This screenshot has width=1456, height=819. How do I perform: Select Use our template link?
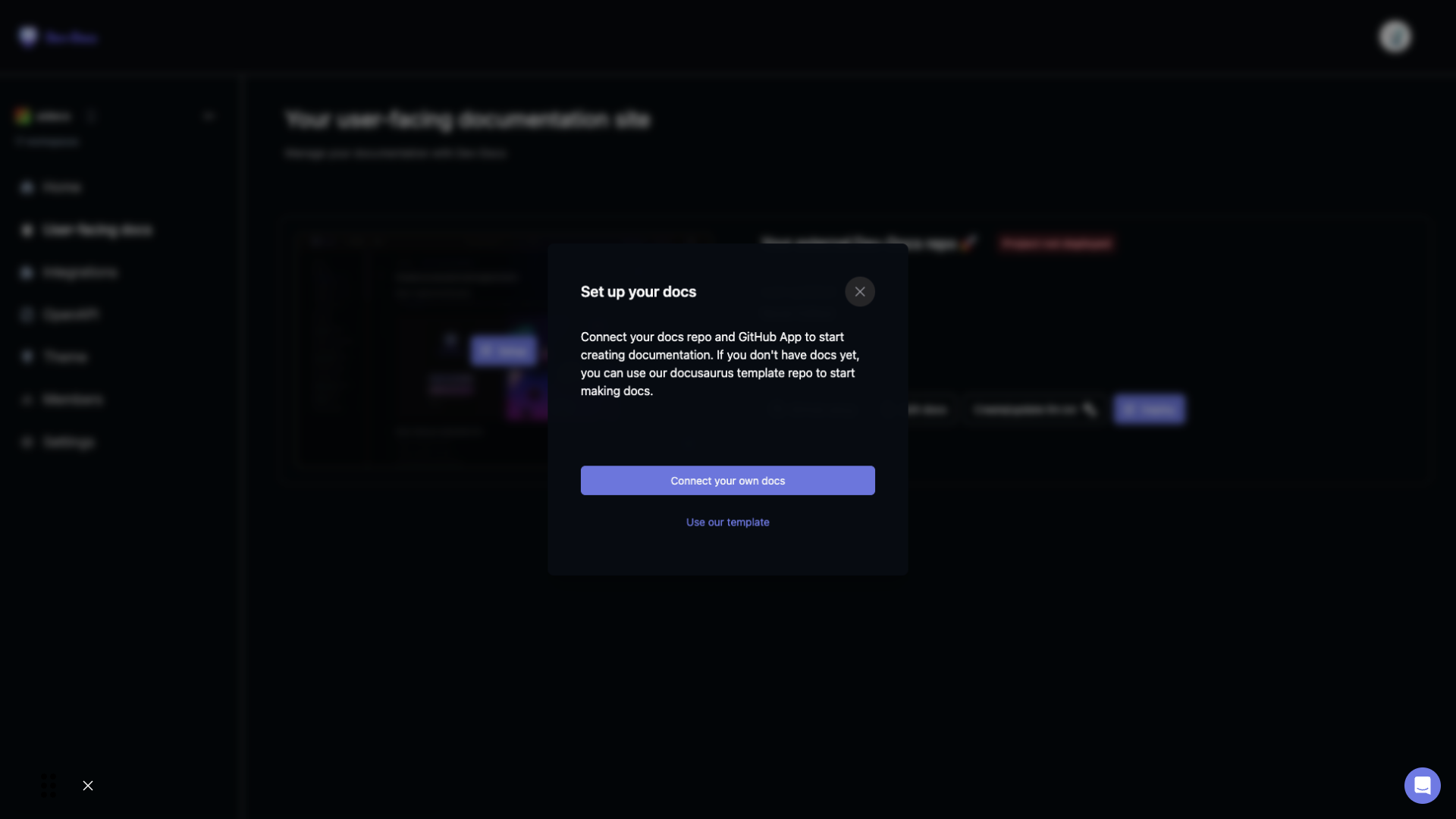pyautogui.click(x=728, y=521)
